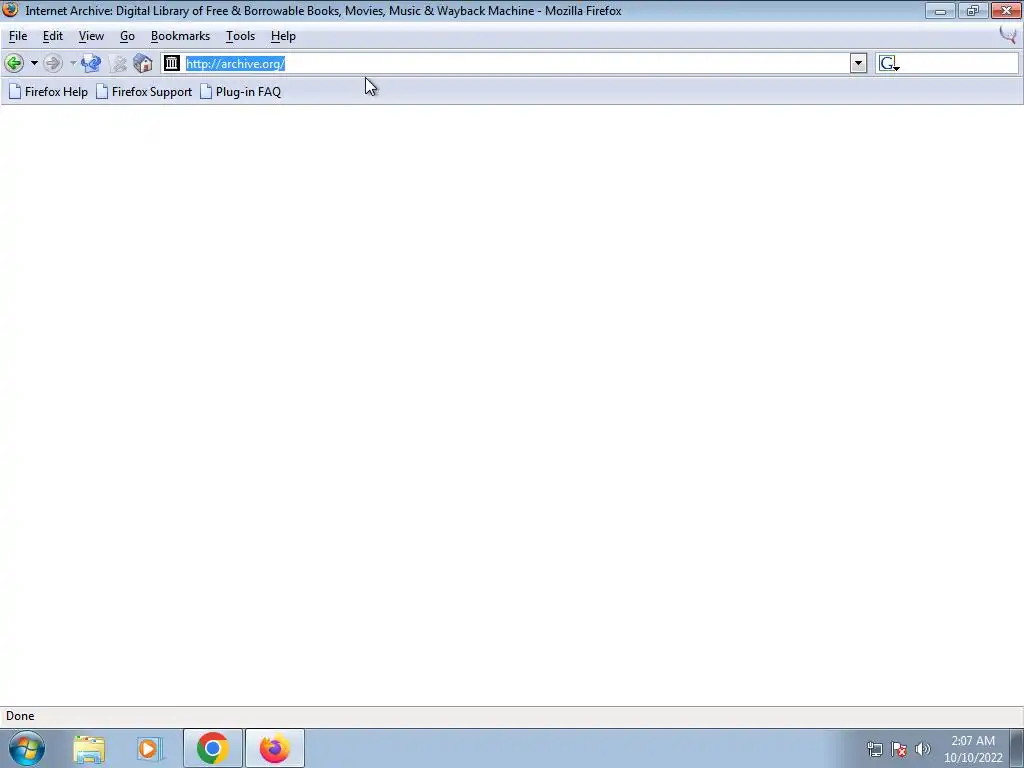1024x768 pixels.
Task: Open the Firefox Support bookmark
Action: 144,92
